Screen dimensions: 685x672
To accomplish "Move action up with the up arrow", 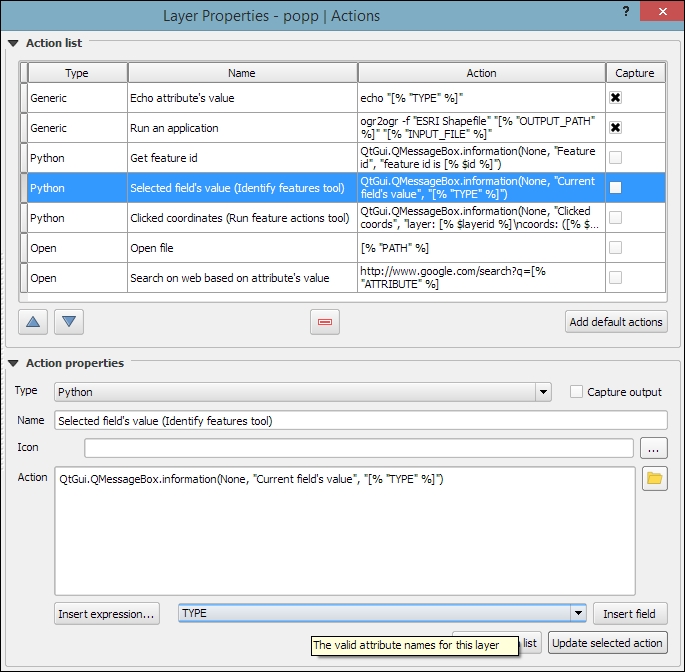I will click(33, 322).
